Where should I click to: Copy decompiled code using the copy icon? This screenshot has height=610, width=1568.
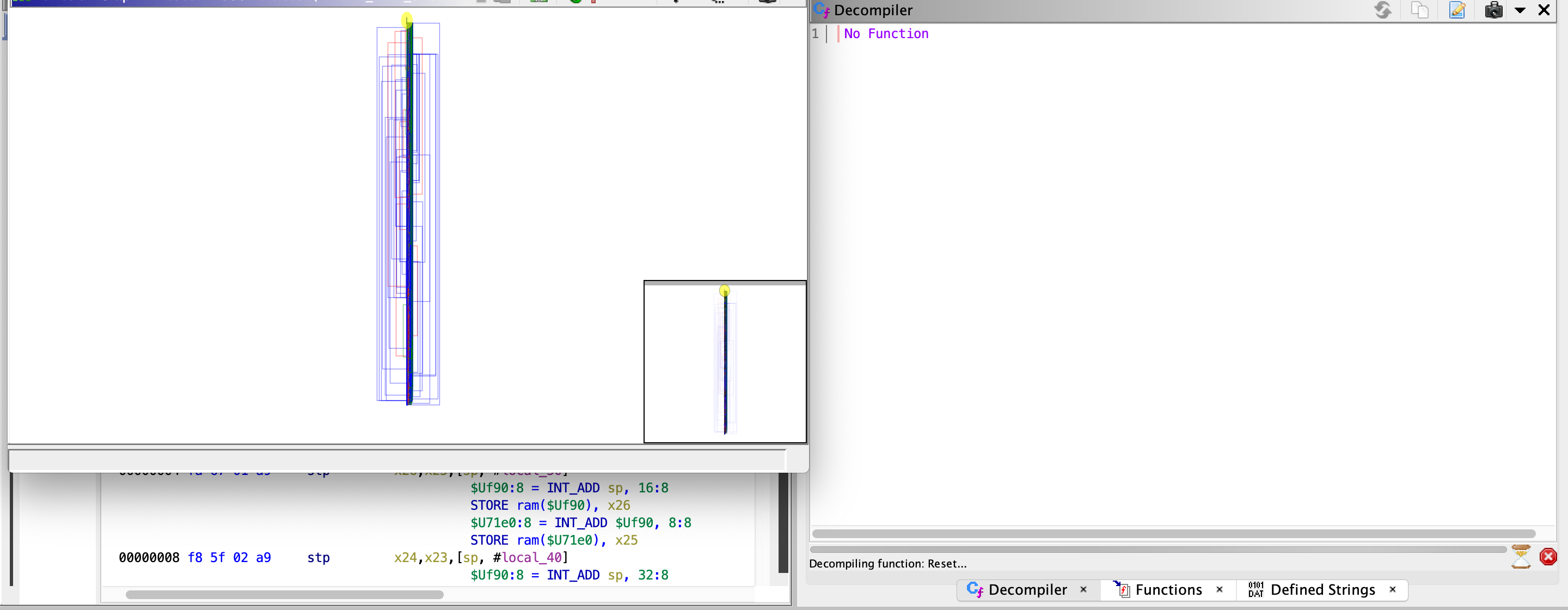click(x=1420, y=10)
